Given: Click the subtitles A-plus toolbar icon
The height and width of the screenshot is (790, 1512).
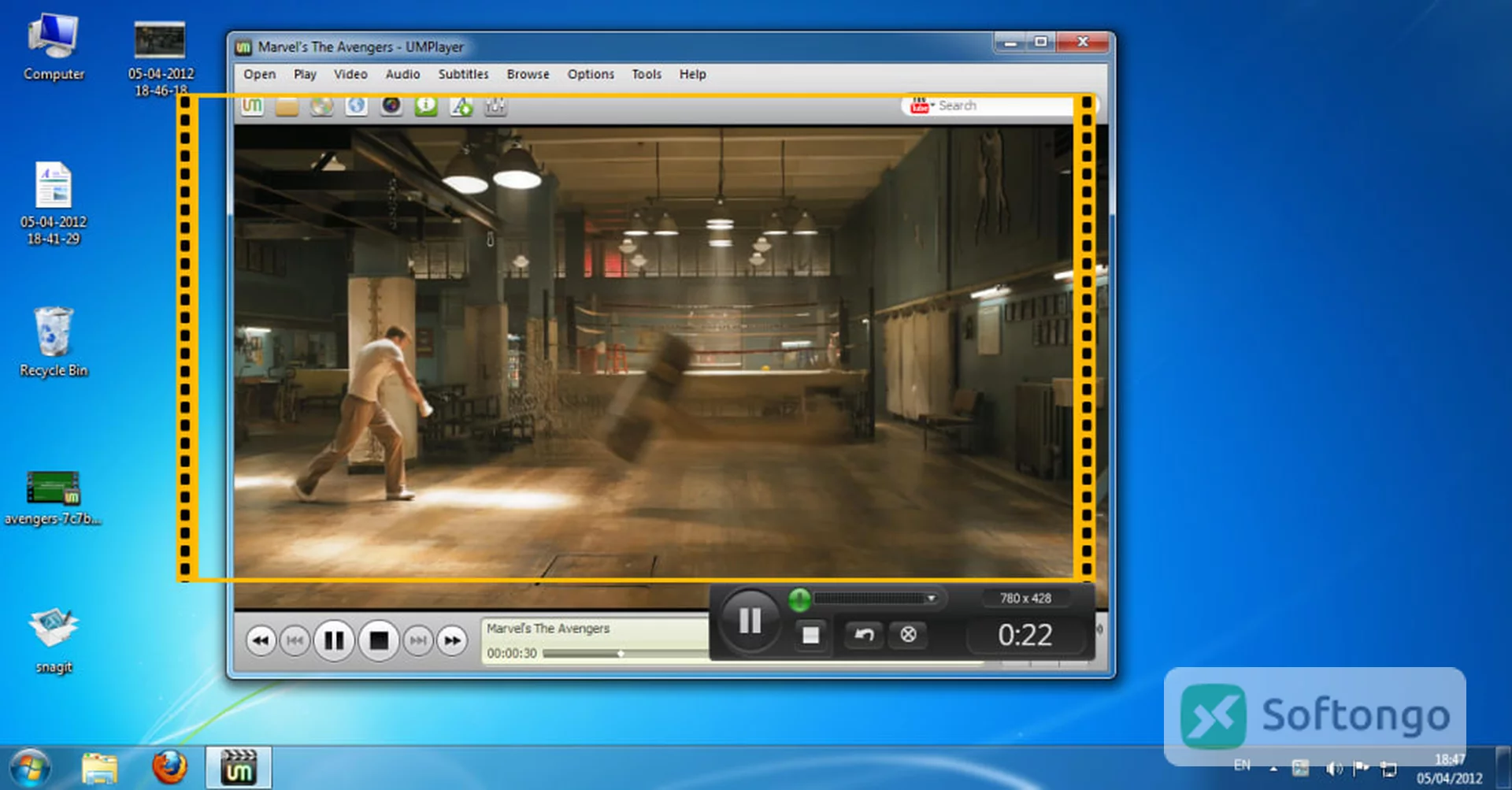Looking at the screenshot, I should (461, 106).
